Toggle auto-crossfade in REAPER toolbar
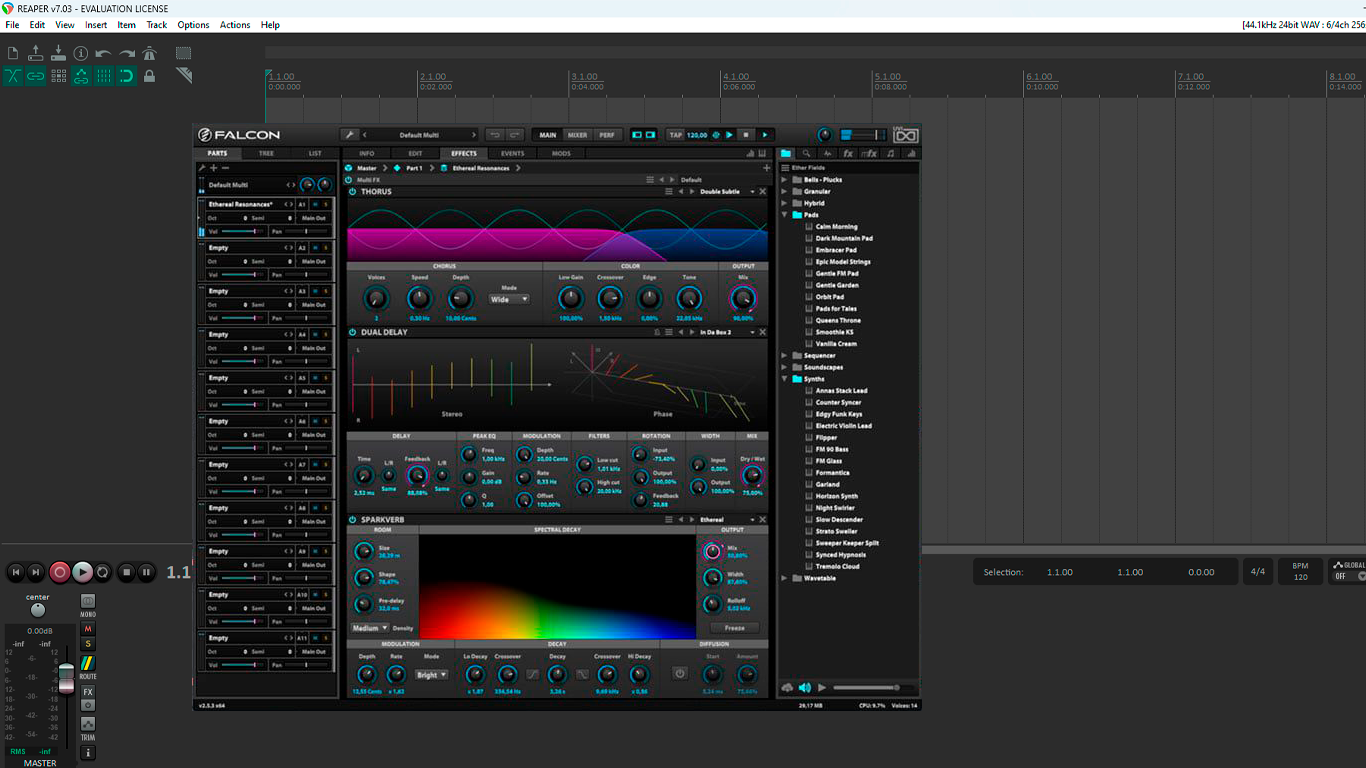 point(13,76)
